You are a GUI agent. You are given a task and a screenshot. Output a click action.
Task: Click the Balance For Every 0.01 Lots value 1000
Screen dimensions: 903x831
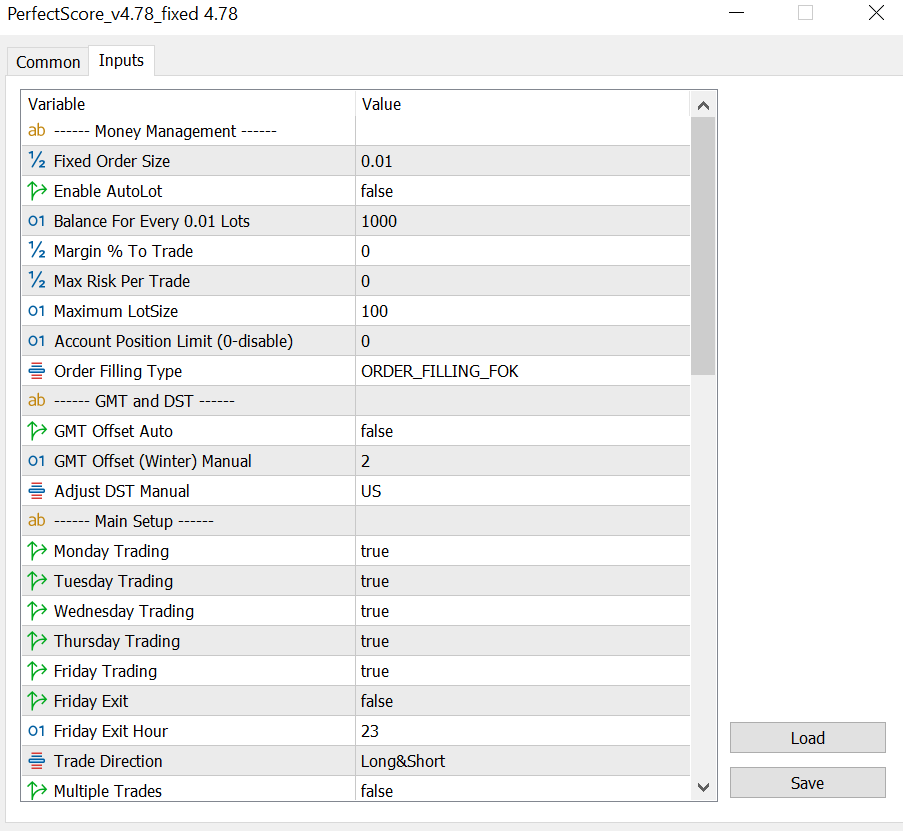click(379, 221)
